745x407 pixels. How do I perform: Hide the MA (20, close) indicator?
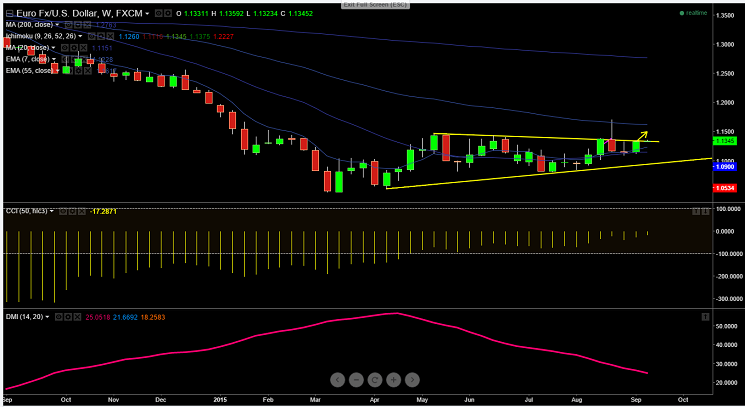coord(64,47)
